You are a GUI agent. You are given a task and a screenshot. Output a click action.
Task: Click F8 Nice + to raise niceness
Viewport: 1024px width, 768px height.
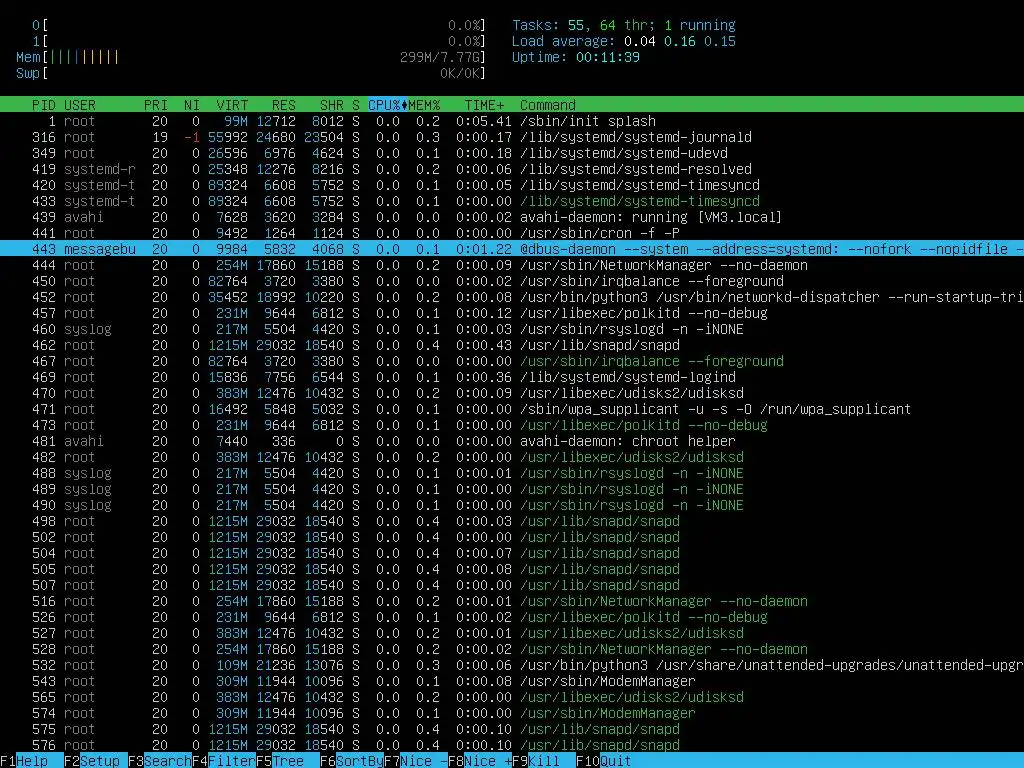(x=480, y=761)
